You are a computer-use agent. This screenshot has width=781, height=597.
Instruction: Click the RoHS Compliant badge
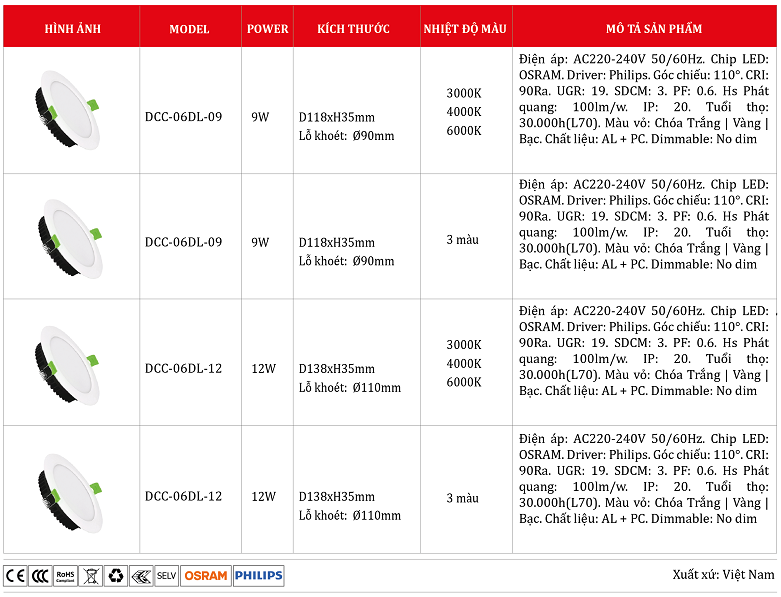click(65, 575)
